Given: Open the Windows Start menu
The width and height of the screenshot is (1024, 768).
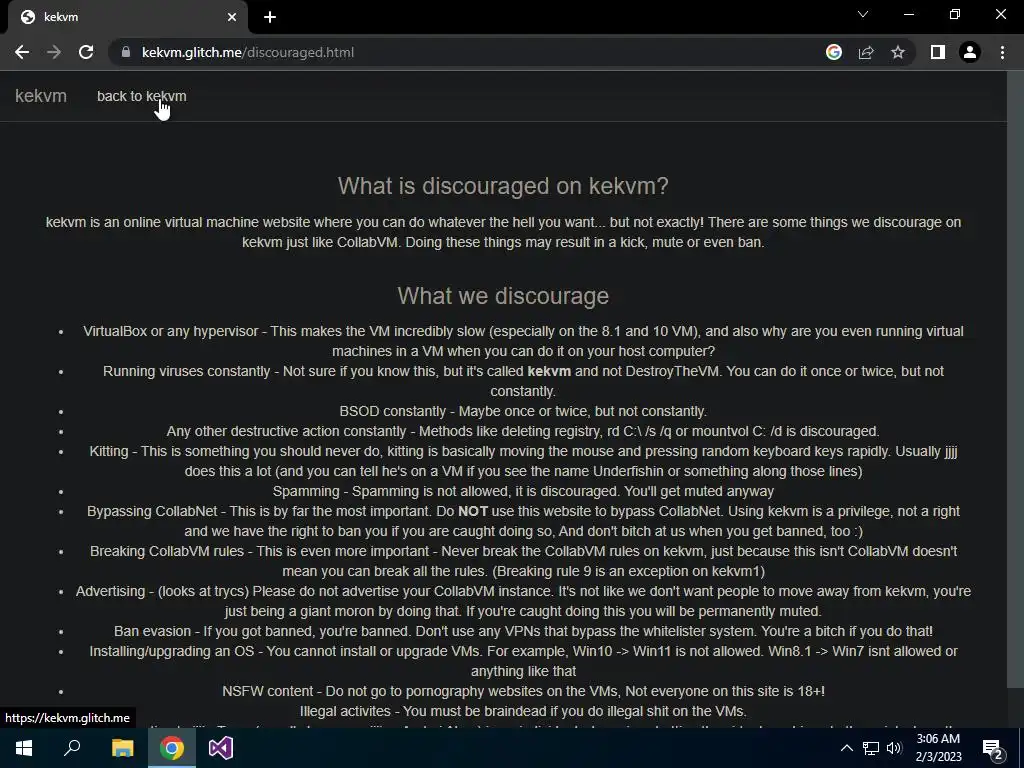Looking at the screenshot, I should pos(24,748).
